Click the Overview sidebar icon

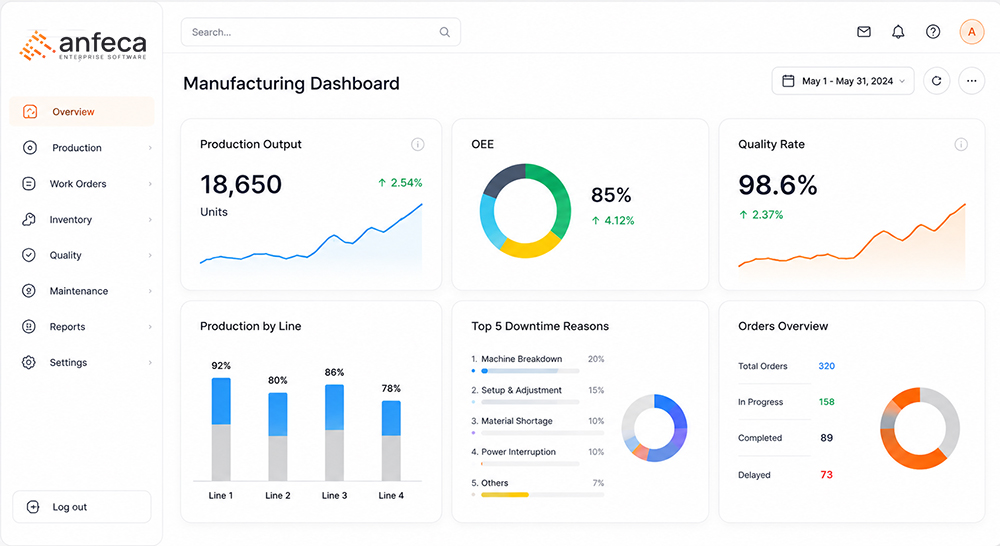pyautogui.click(x=30, y=112)
